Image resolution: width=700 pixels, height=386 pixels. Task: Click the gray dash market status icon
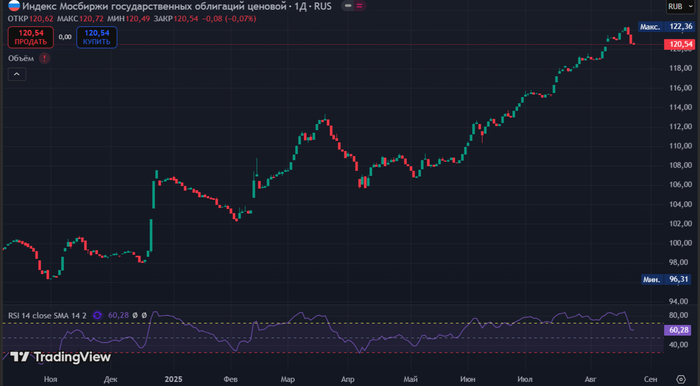click(x=348, y=6)
